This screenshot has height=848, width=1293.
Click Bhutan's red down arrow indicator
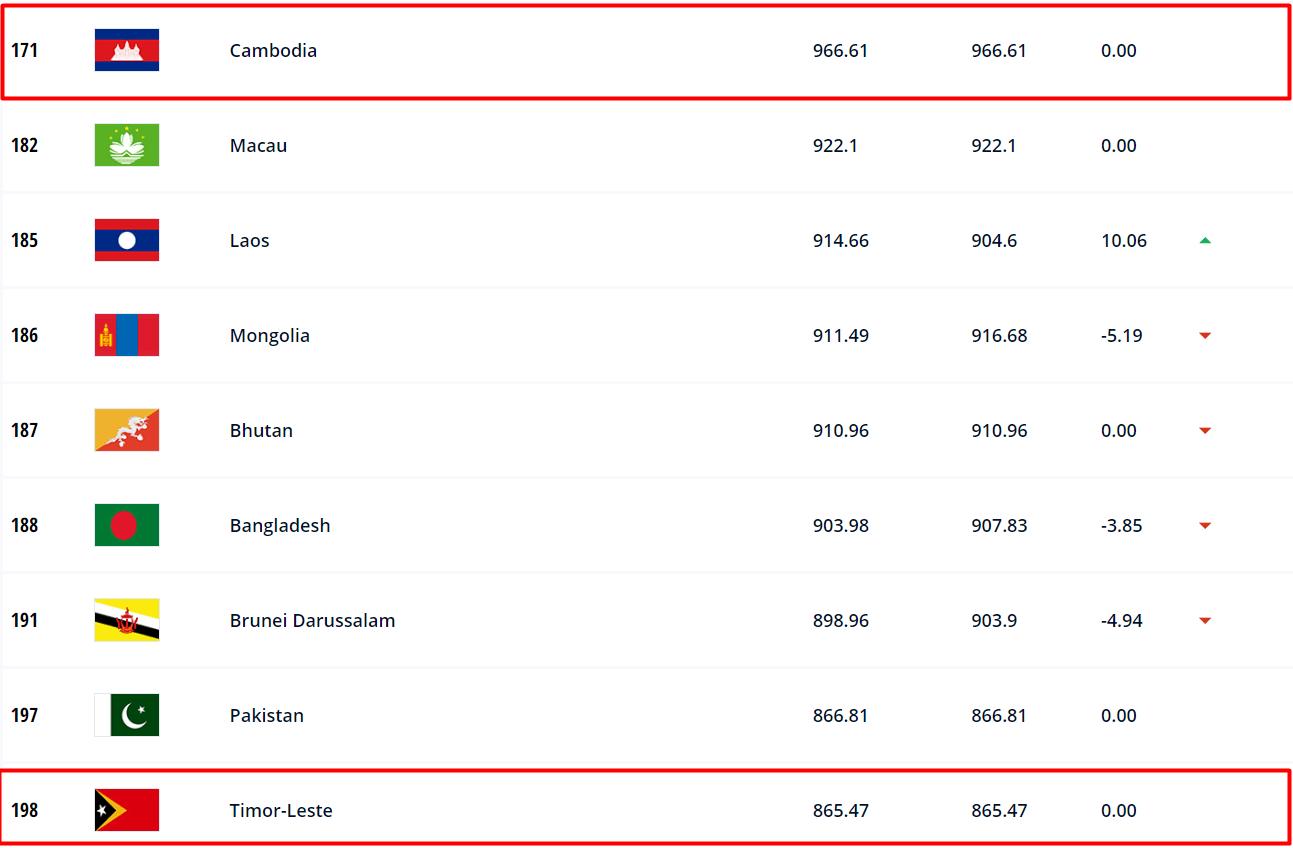click(1205, 431)
